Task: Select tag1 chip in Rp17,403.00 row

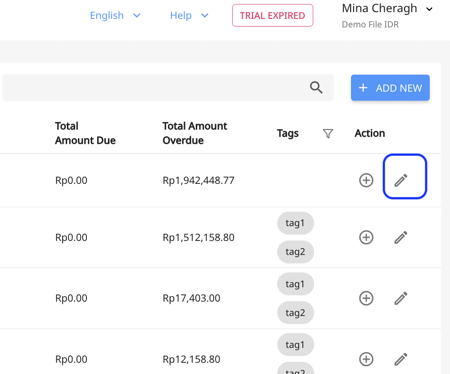Action: tap(295, 284)
